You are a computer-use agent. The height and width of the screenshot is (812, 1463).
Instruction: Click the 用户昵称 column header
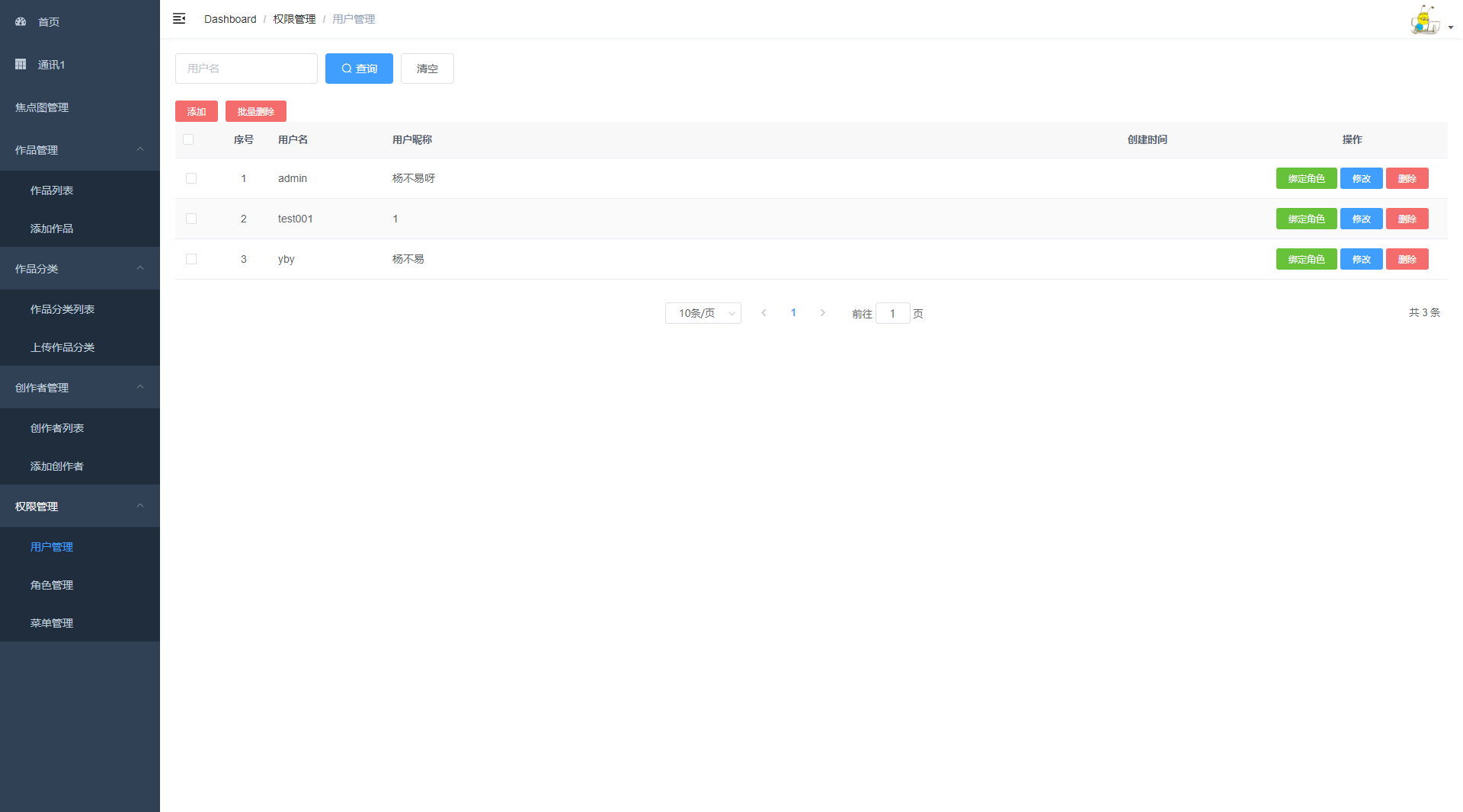(412, 139)
